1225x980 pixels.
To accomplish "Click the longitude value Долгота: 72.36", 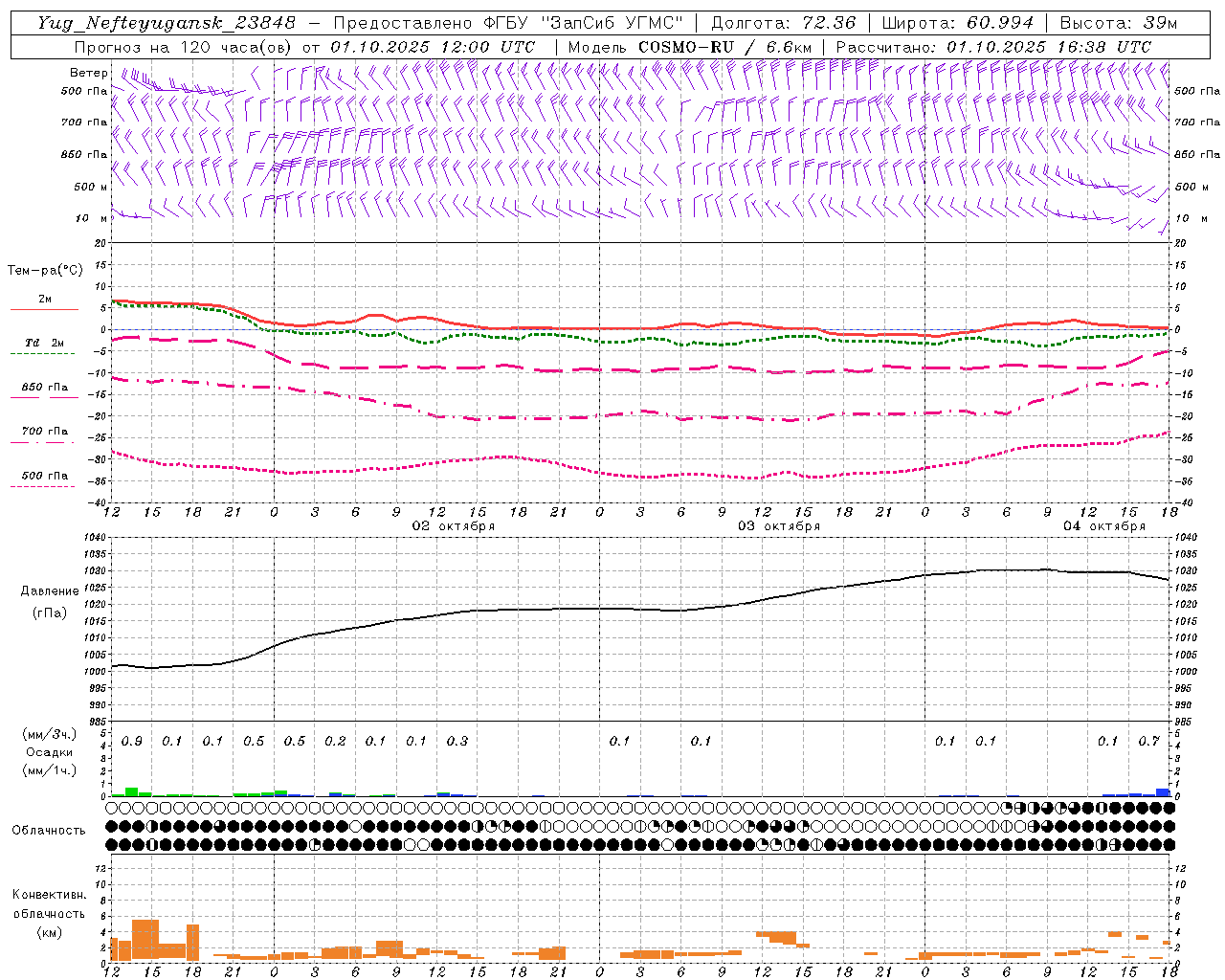I will click(x=783, y=23).
